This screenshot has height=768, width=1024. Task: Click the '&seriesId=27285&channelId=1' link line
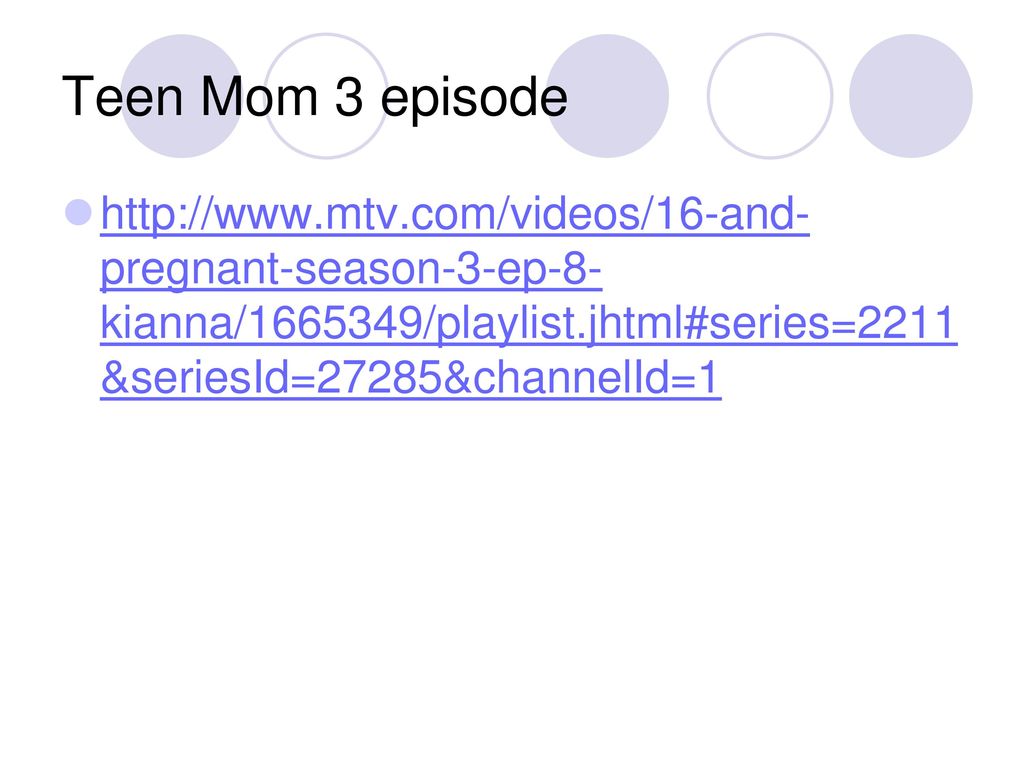click(x=411, y=378)
